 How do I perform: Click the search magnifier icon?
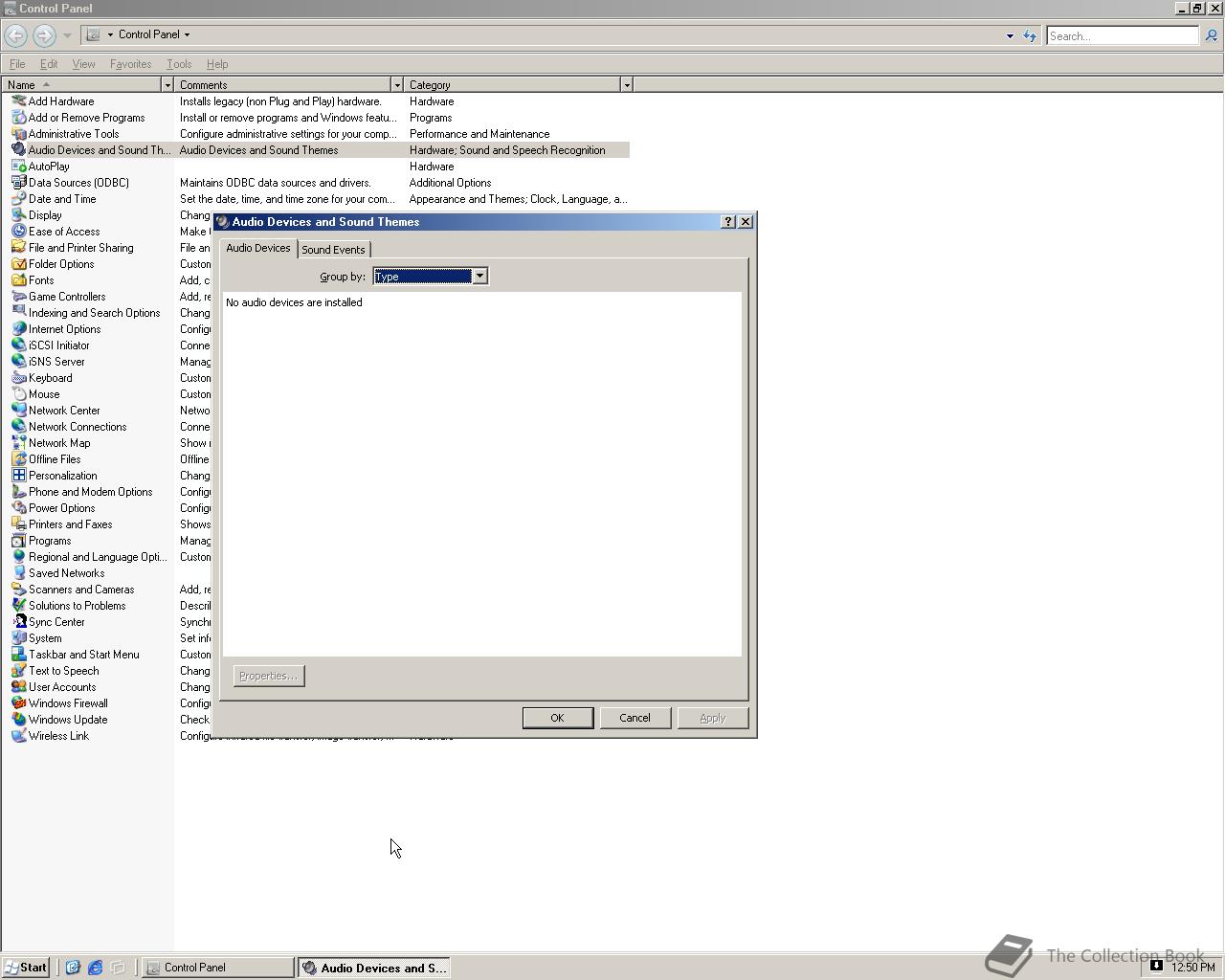click(1211, 35)
